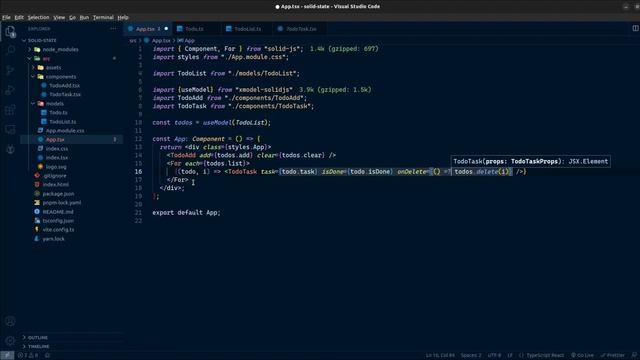Open the Help menu
Viewport: 640px width, 360px height.
123,18
